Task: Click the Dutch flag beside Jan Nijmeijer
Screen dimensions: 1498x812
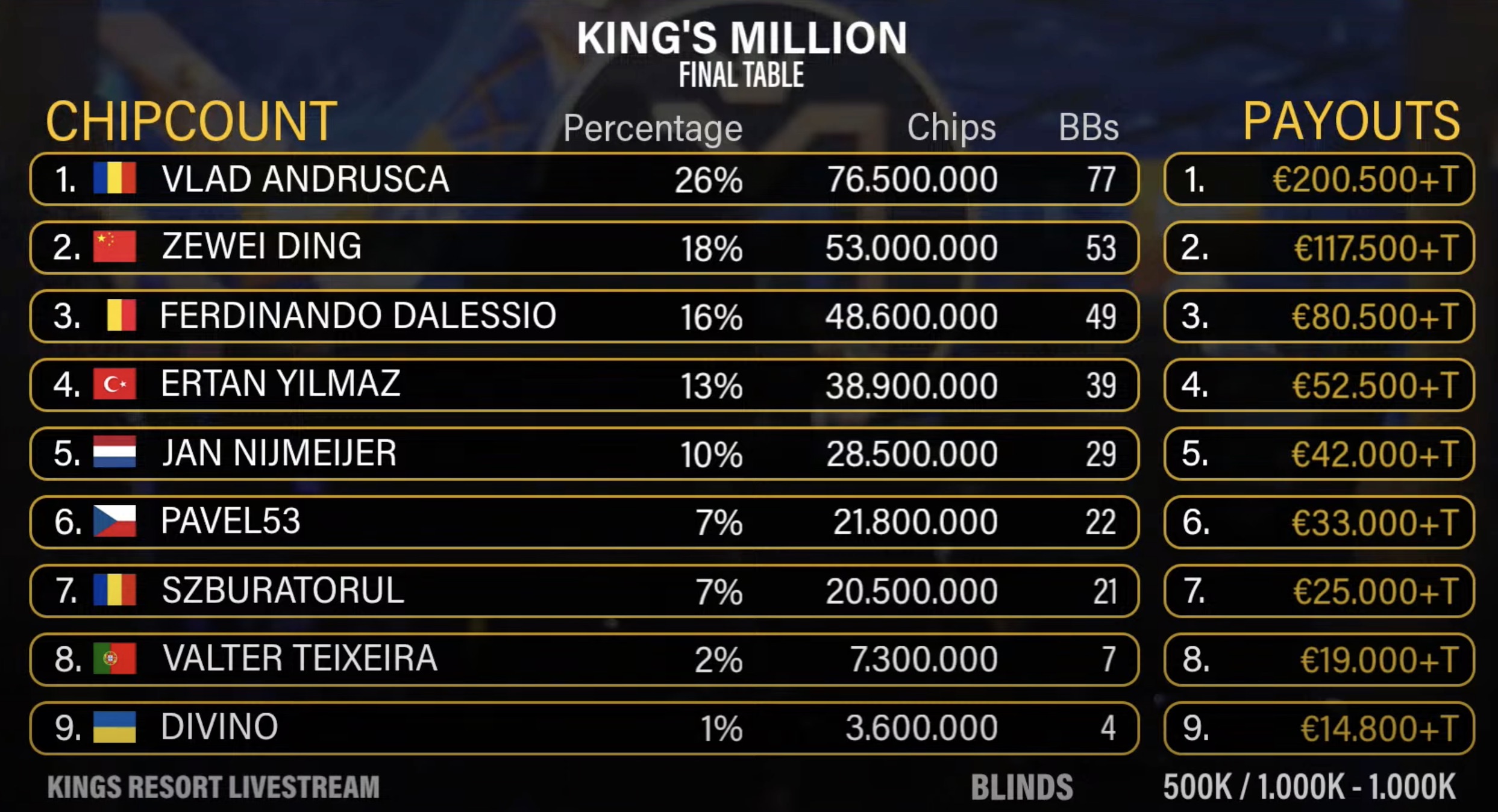Action: tap(114, 453)
